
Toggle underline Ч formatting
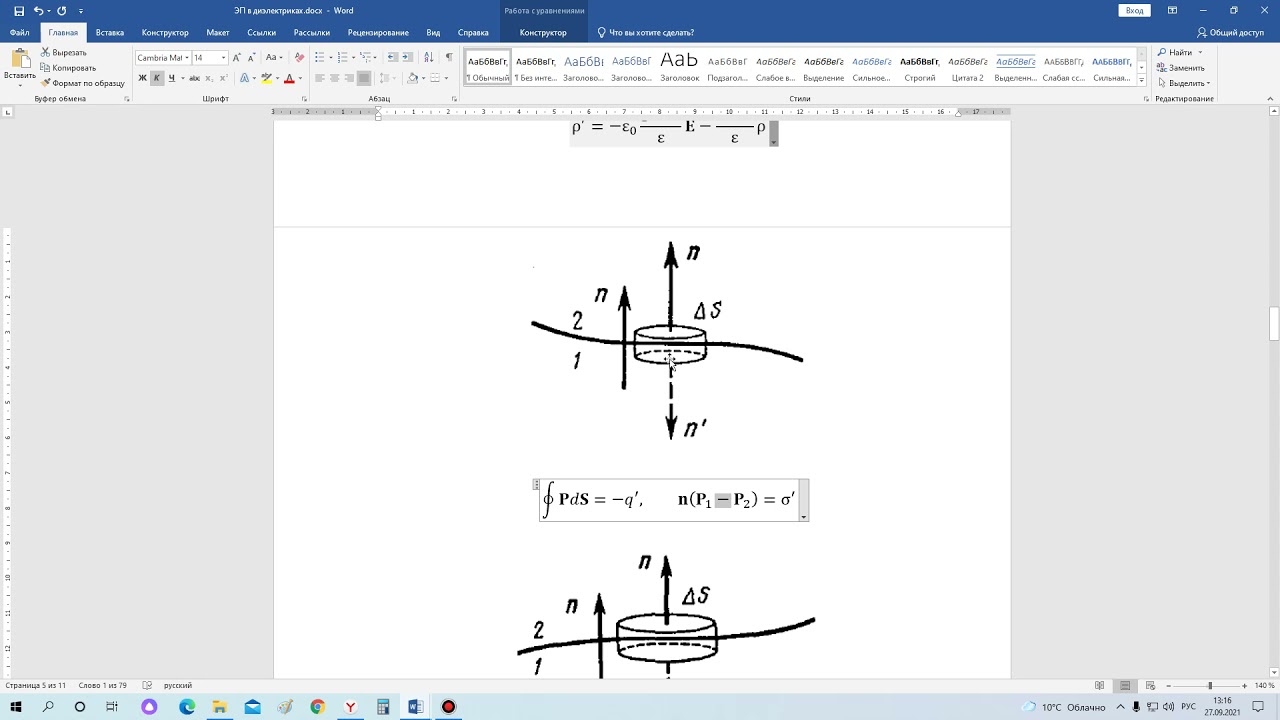point(171,78)
